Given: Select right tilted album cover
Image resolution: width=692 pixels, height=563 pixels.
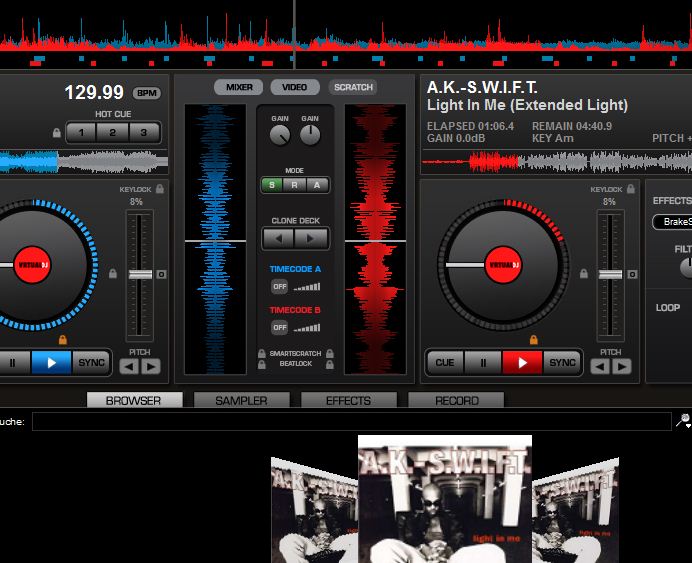Looking at the screenshot, I should coord(575,511).
